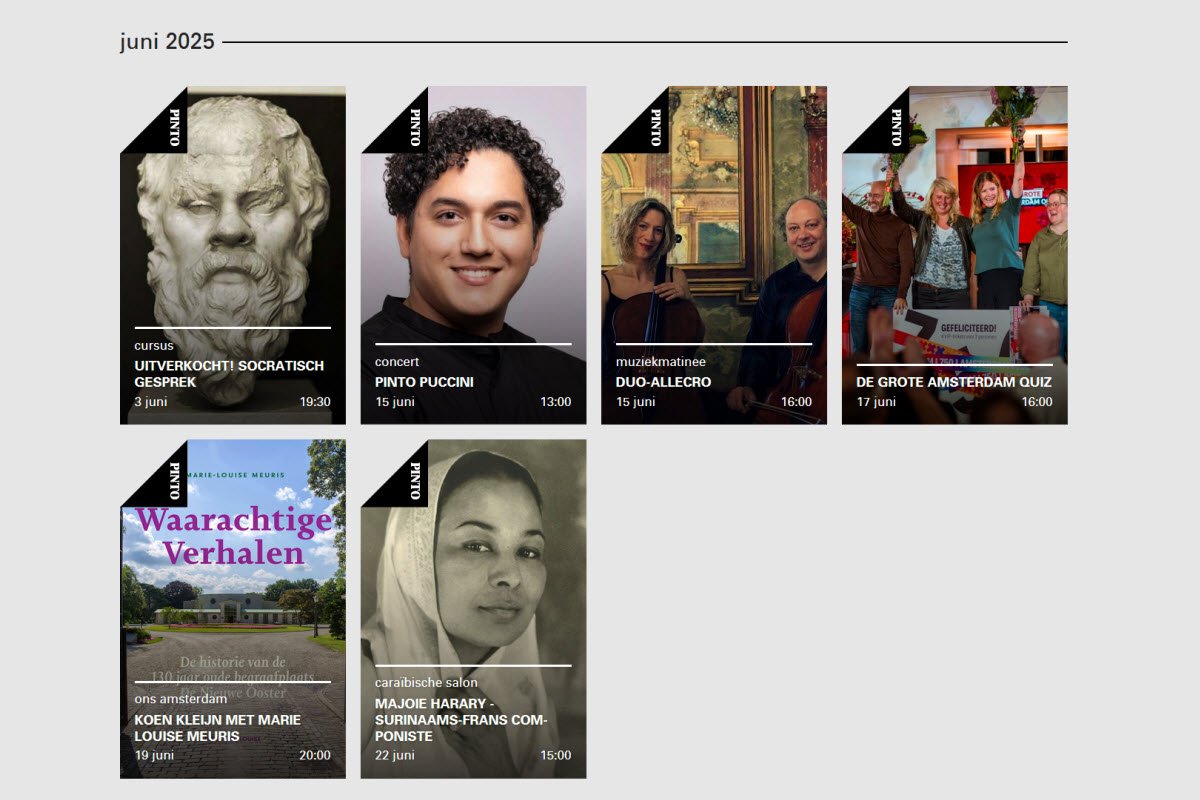Click the 15:00 start time

556,756
